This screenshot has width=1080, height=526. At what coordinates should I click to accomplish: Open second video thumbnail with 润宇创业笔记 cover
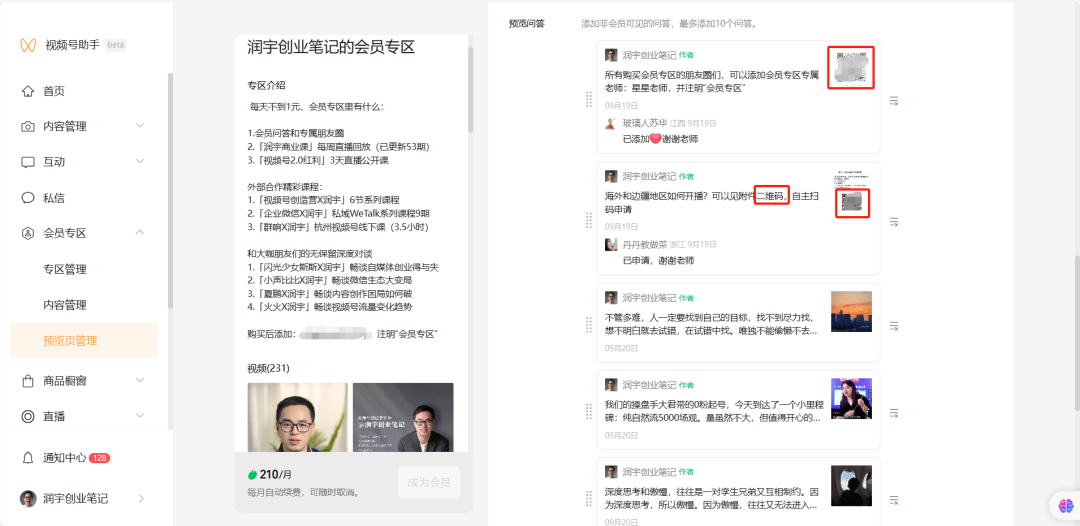coord(403,417)
